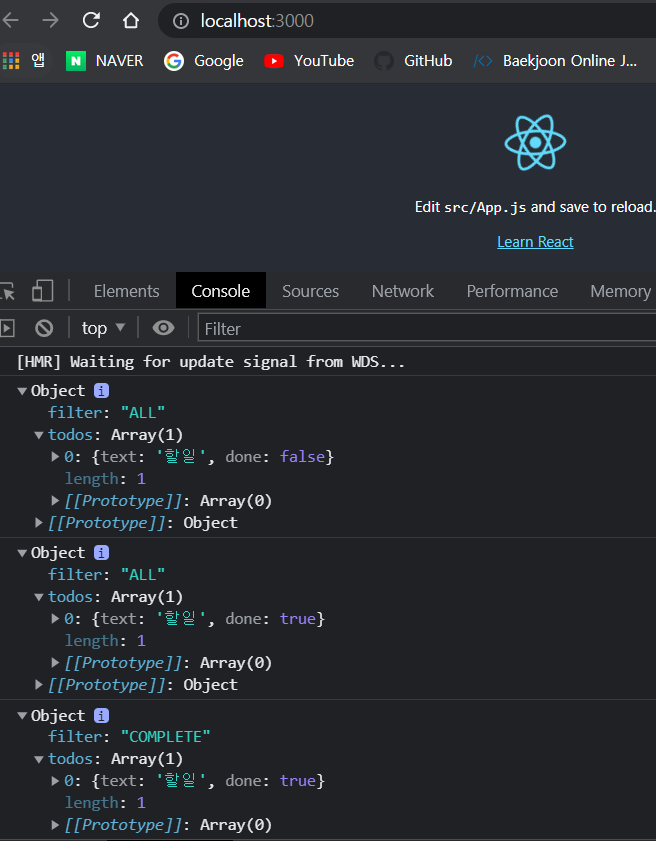Screen dimensions: 656x841
Task: Expand item 0 with done: false
Action: point(55,457)
